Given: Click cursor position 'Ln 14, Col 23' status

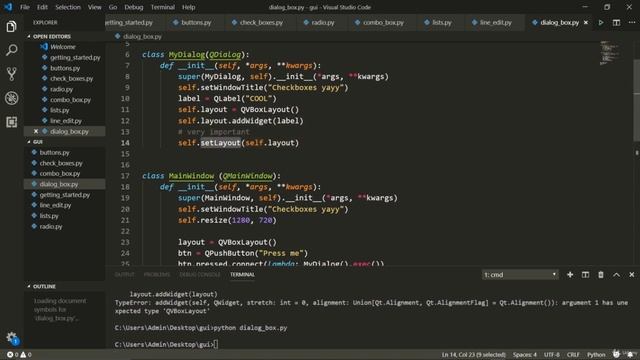Looking at the screenshot, I should pos(473,355).
